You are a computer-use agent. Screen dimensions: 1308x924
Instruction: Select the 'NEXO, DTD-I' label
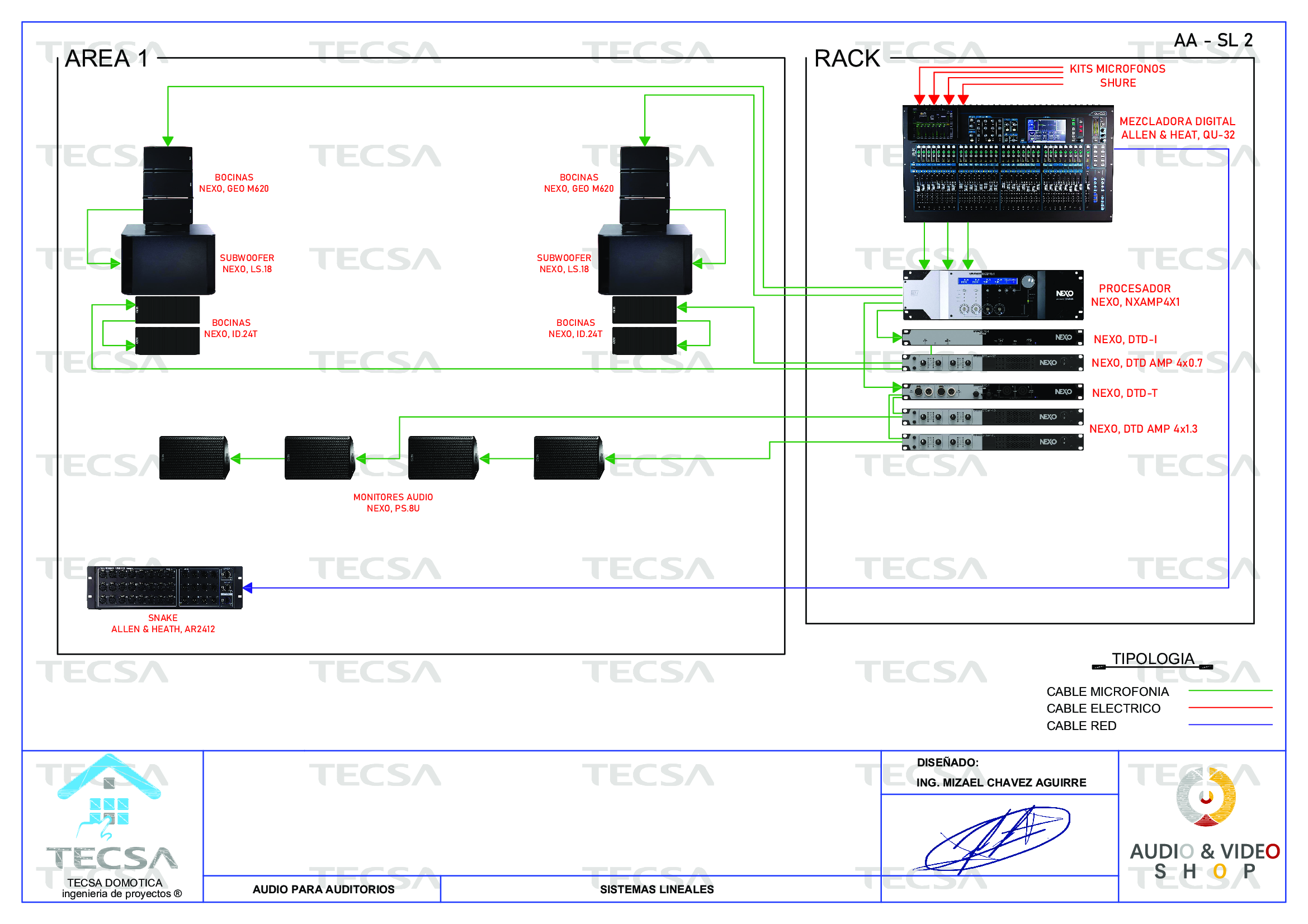pos(1125,339)
